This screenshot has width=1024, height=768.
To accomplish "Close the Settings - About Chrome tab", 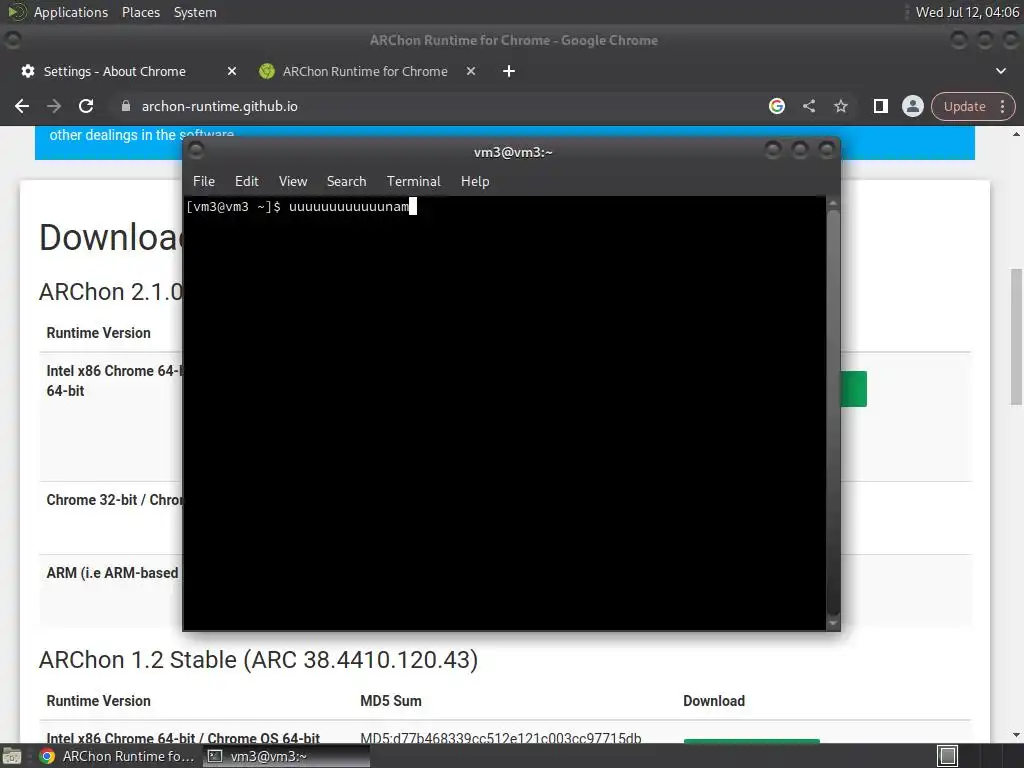I will click(232, 71).
